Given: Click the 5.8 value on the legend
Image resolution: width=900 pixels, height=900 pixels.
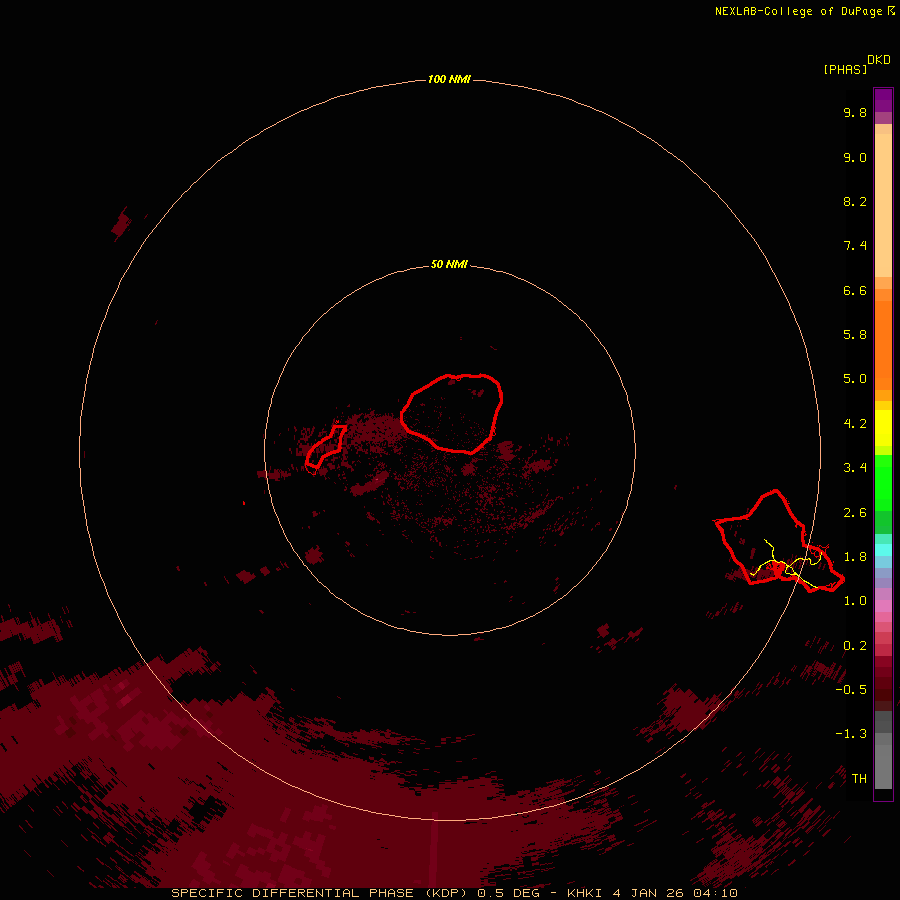Looking at the screenshot, I should tap(855, 335).
